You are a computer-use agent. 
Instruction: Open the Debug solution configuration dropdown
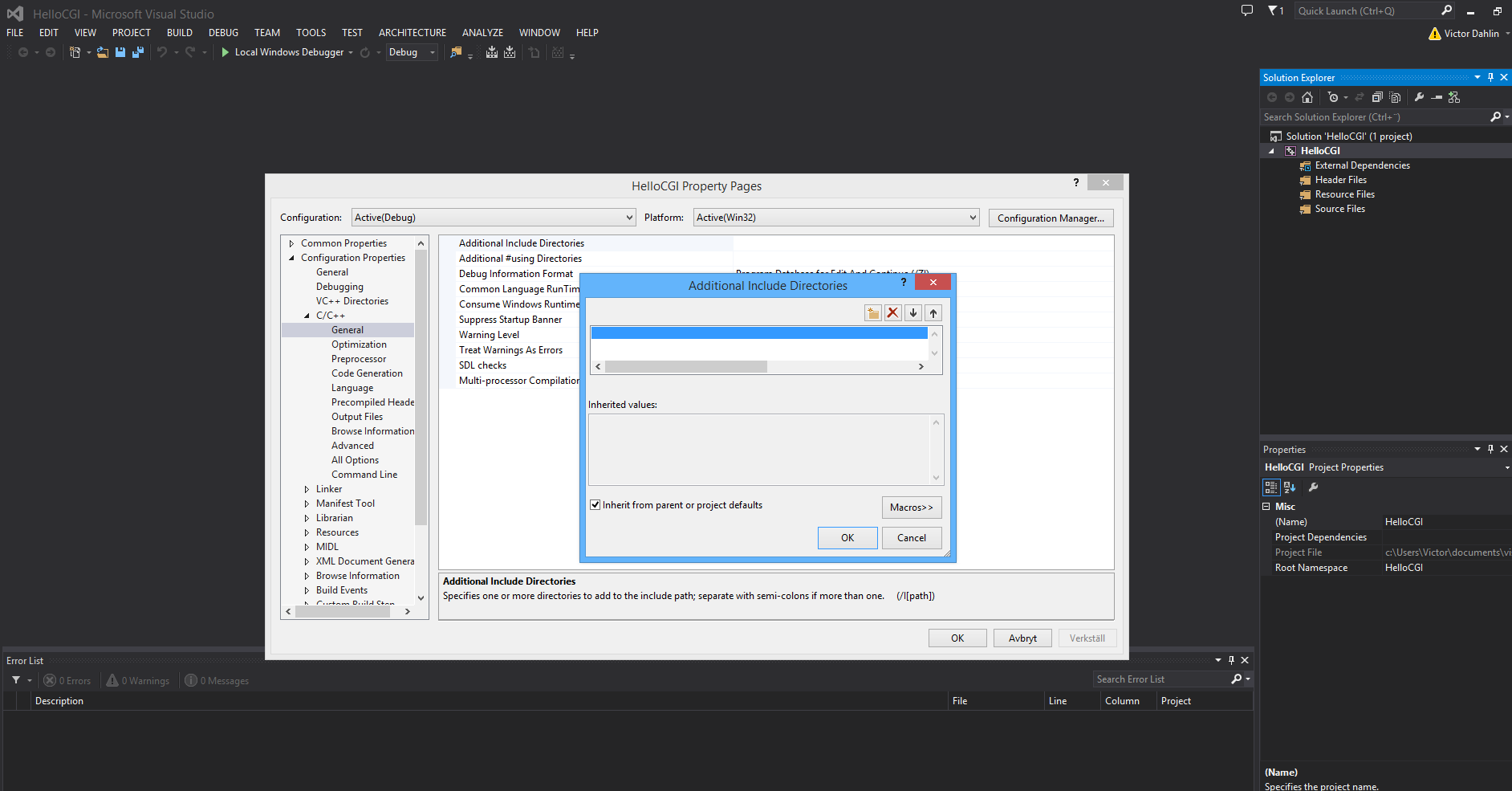413,52
